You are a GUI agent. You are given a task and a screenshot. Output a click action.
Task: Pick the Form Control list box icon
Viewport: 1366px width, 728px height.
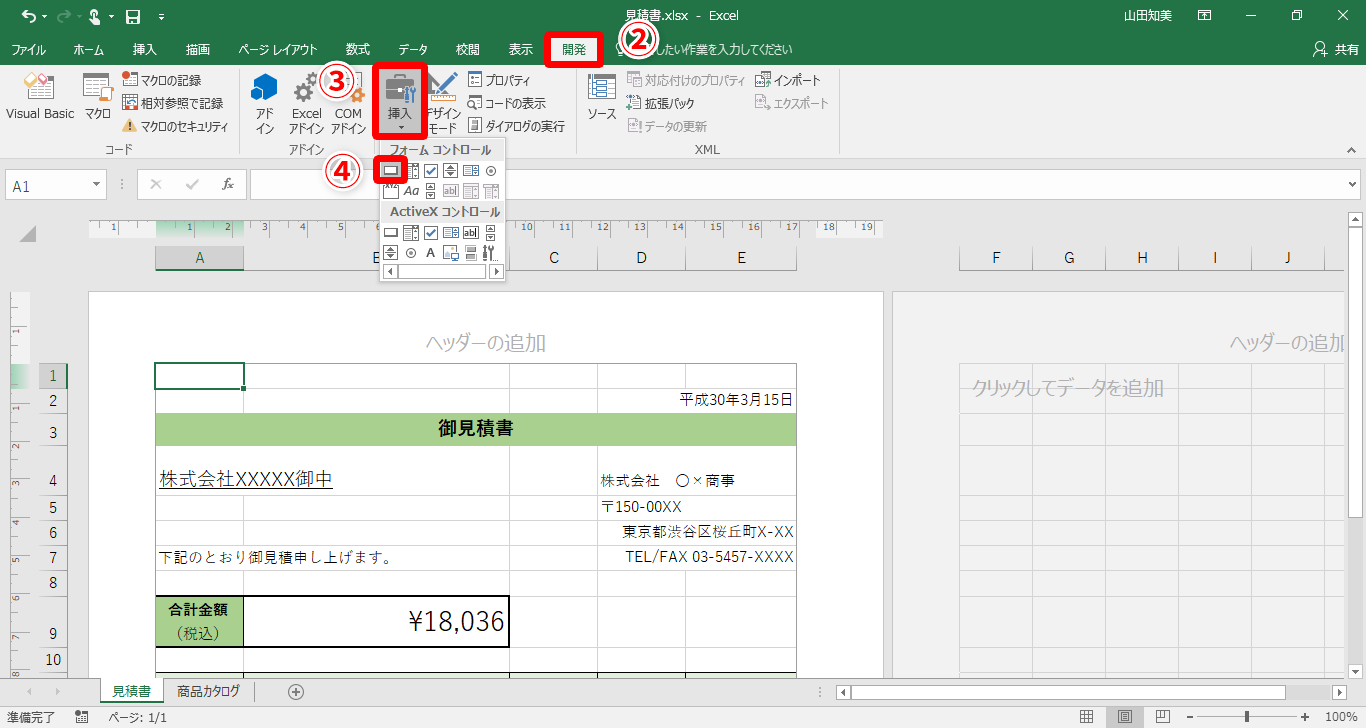point(471,171)
